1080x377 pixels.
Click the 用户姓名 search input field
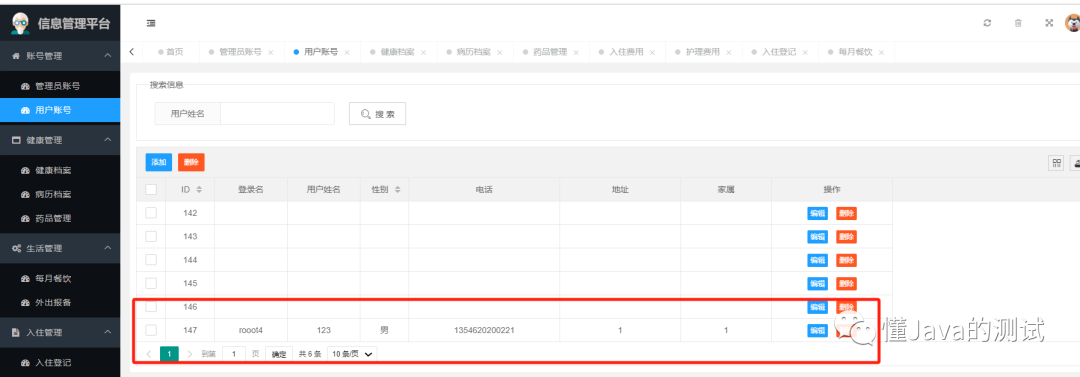277,114
